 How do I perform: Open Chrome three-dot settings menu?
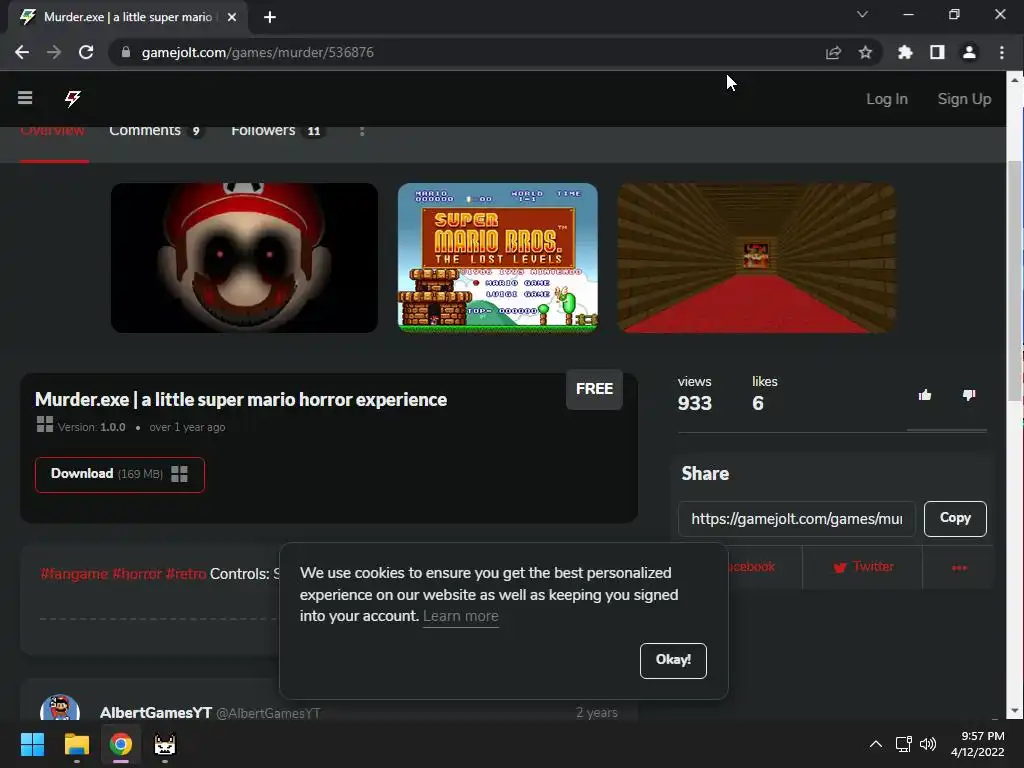pyautogui.click(x=1002, y=52)
